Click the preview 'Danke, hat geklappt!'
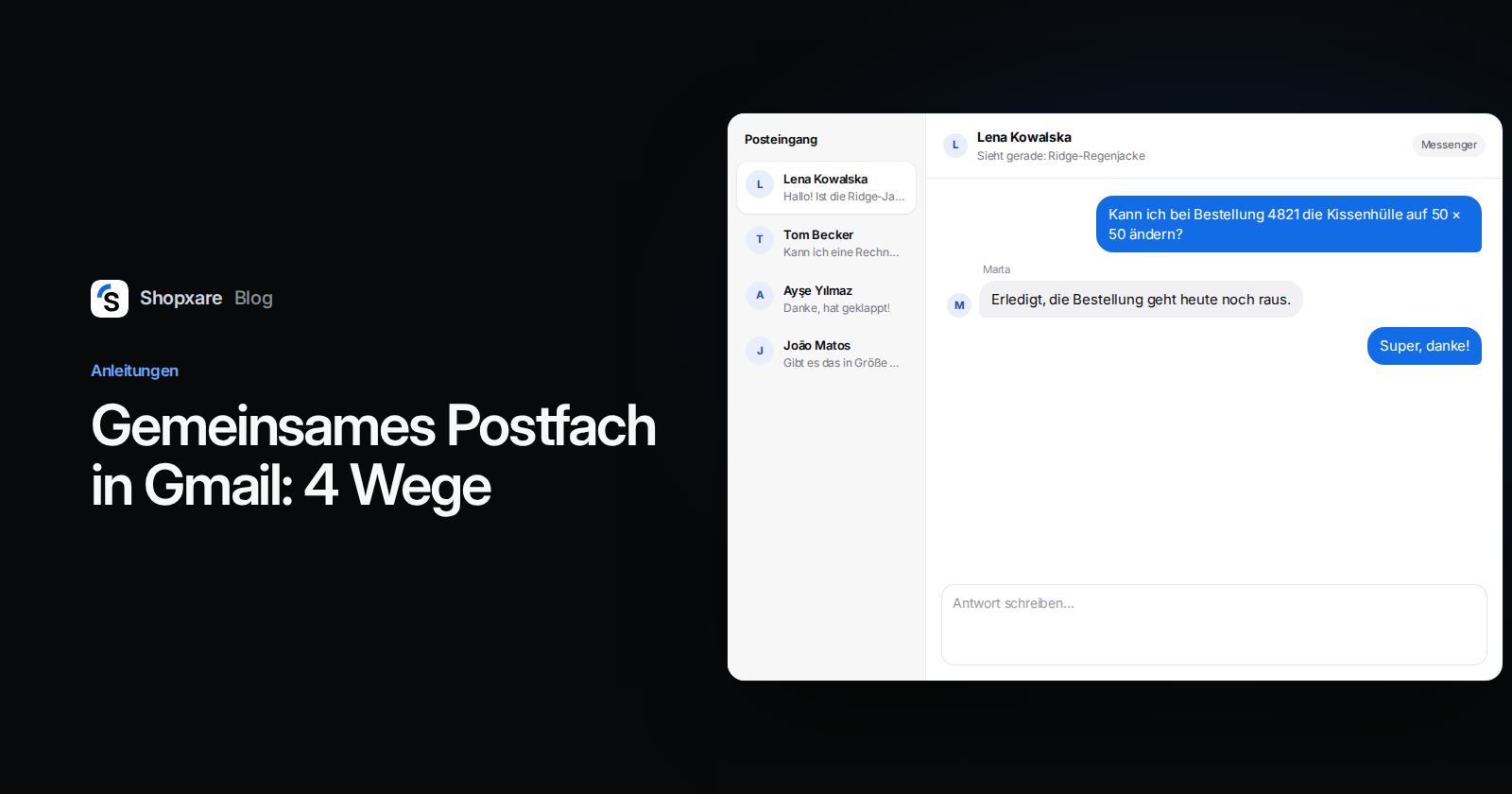The image size is (1512, 794). tap(836, 308)
